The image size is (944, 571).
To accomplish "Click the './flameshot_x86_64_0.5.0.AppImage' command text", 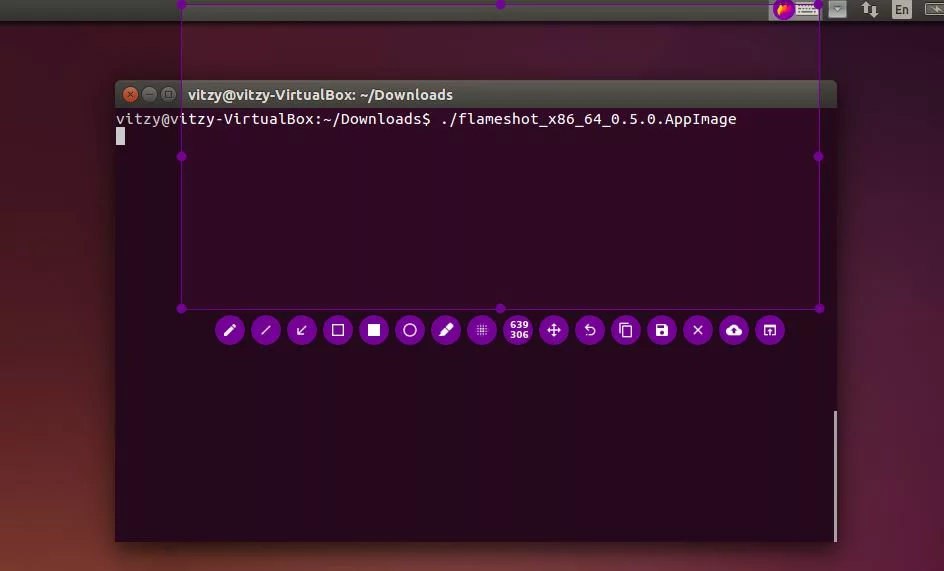I will (588, 119).
